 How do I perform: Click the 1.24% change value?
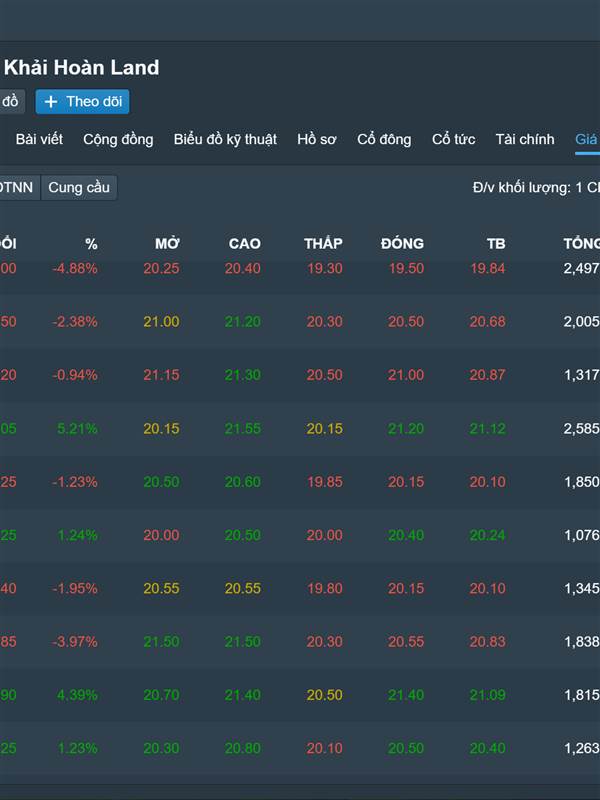tap(77, 535)
